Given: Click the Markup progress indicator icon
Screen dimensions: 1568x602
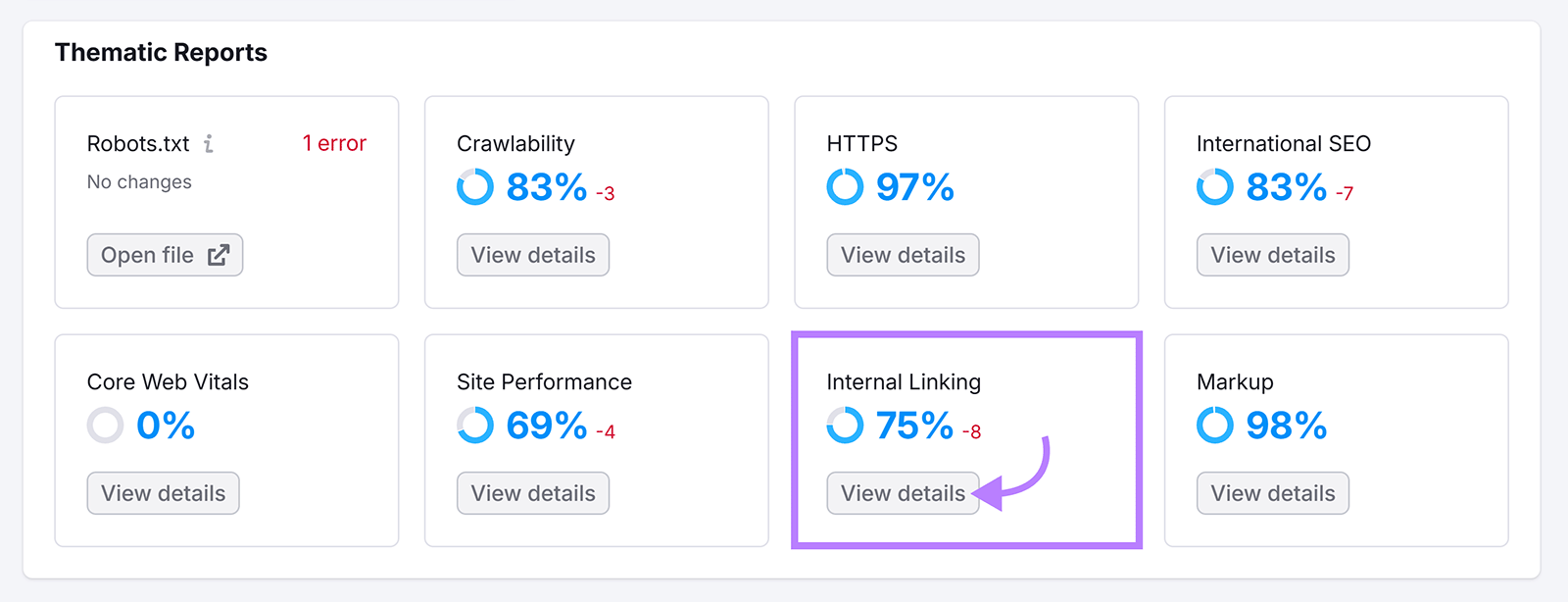Looking at the screenshot, I should [1213, 426].
